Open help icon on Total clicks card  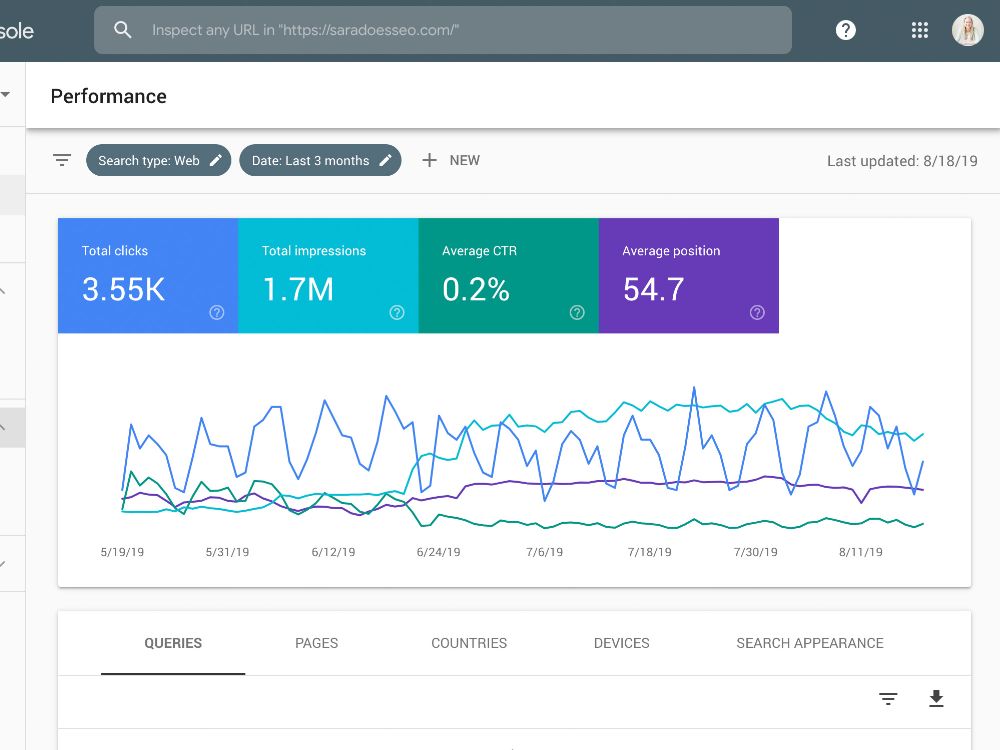pyautogui.click(x=217, y=312)
